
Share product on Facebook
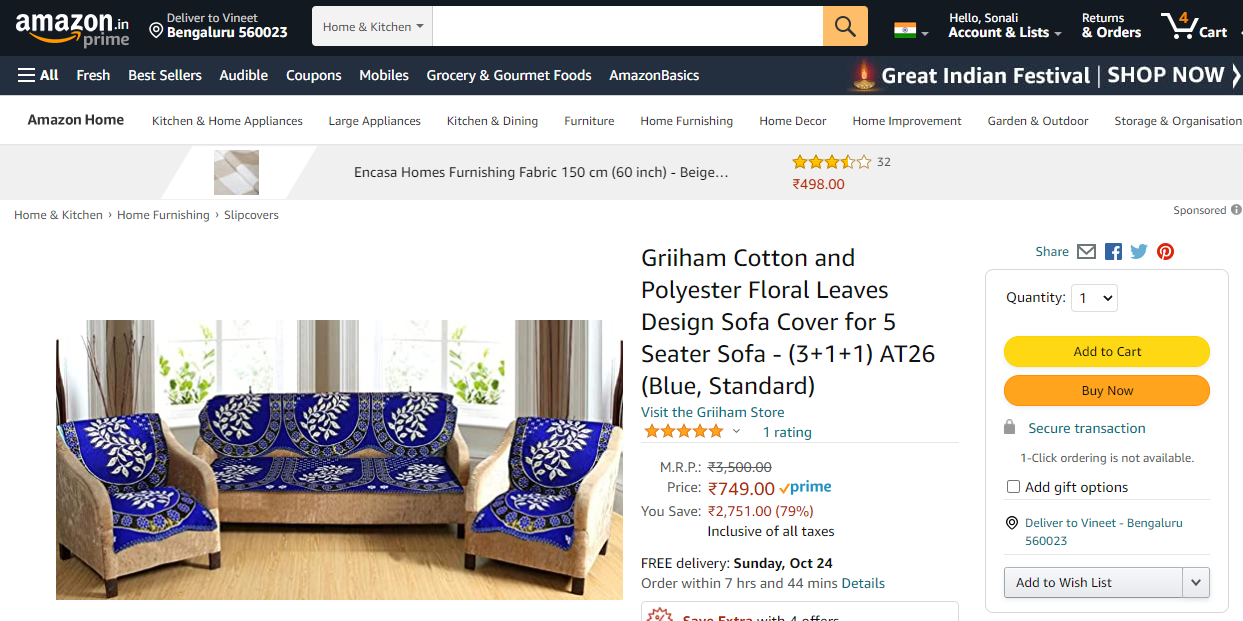[1113, 252]
